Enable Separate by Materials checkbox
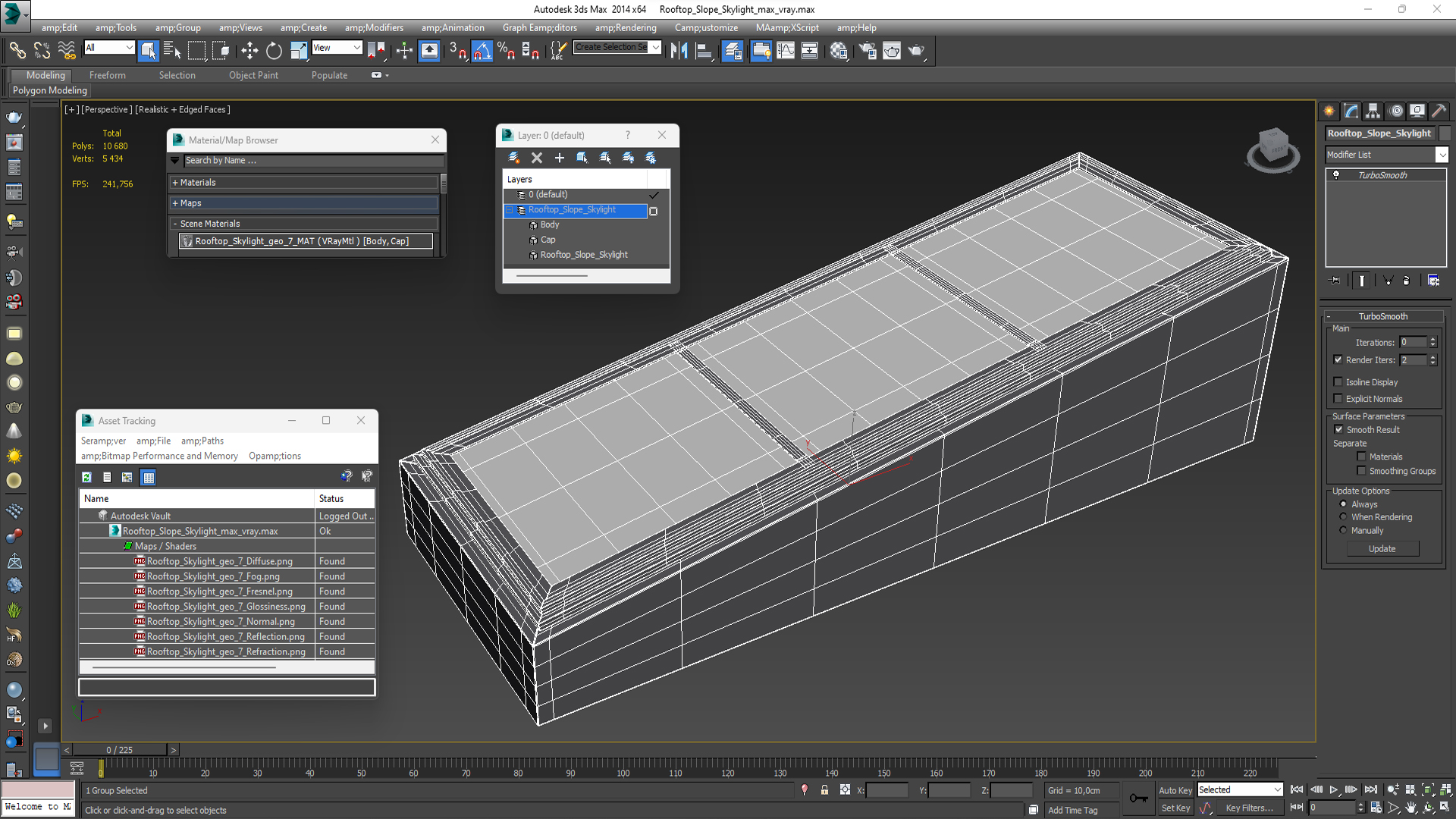The image size is (1456, 819). 1361,457
